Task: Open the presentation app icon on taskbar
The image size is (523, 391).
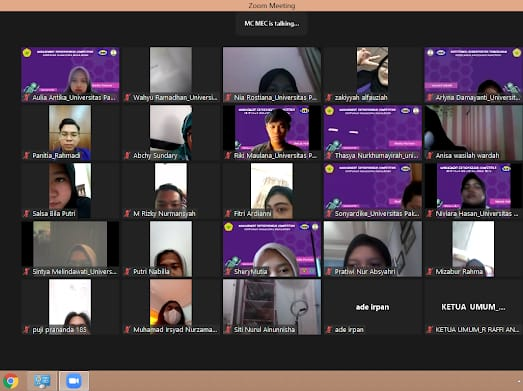Action: point(42,381)
